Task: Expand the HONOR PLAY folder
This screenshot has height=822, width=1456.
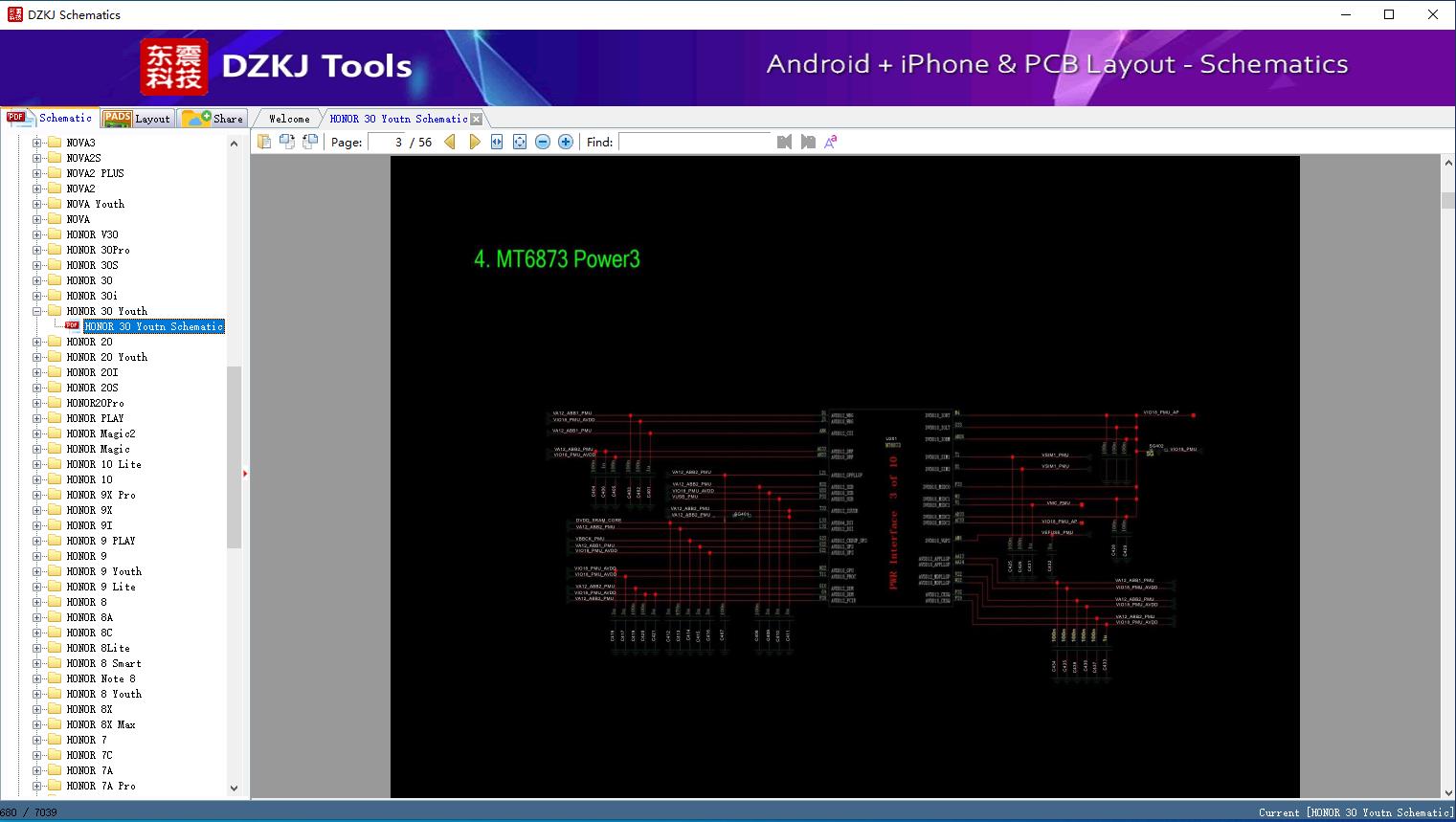Action: (x=37, y=418)
